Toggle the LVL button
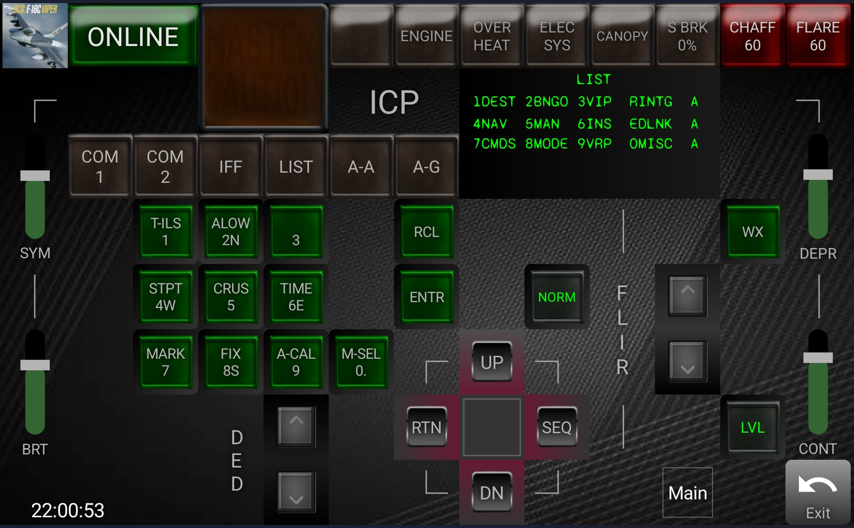Viewport: 854px width, 528px height. pyautogui.click(x=752, y=428)
